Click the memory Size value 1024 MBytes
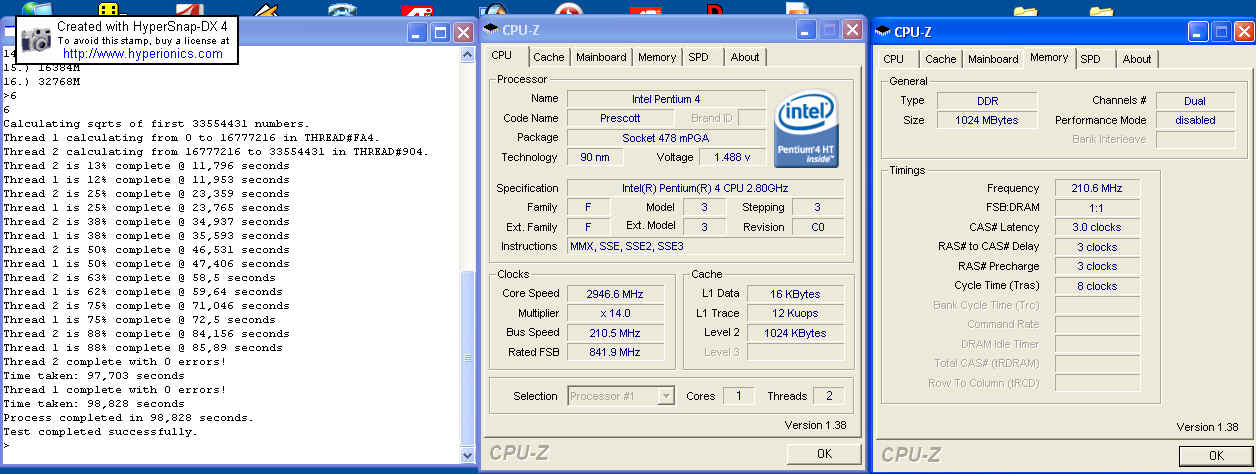The image size is (1256, 474). click(988, 120)
